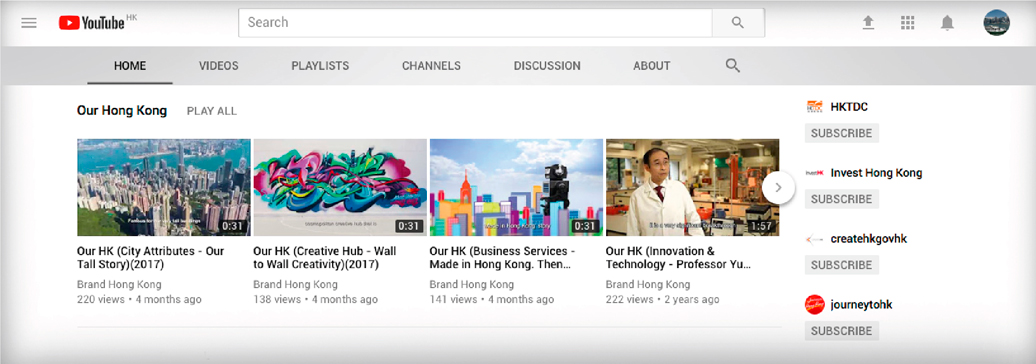This screenshot has width=1036, height=364.
Task: Click the createhkgovhk channel logo
Action: (x=815, y=238)
